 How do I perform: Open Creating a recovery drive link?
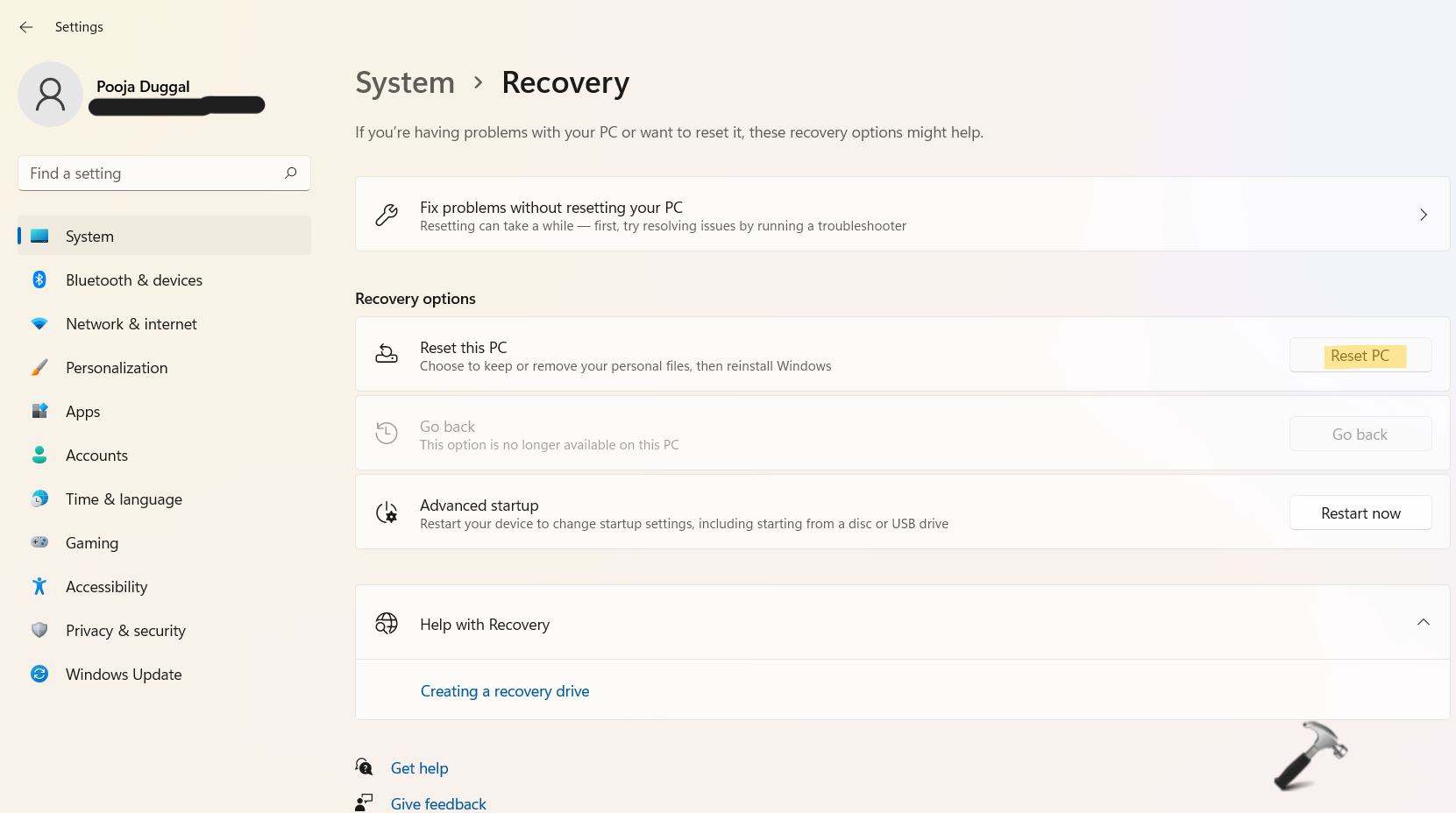[x=505, y=691]
